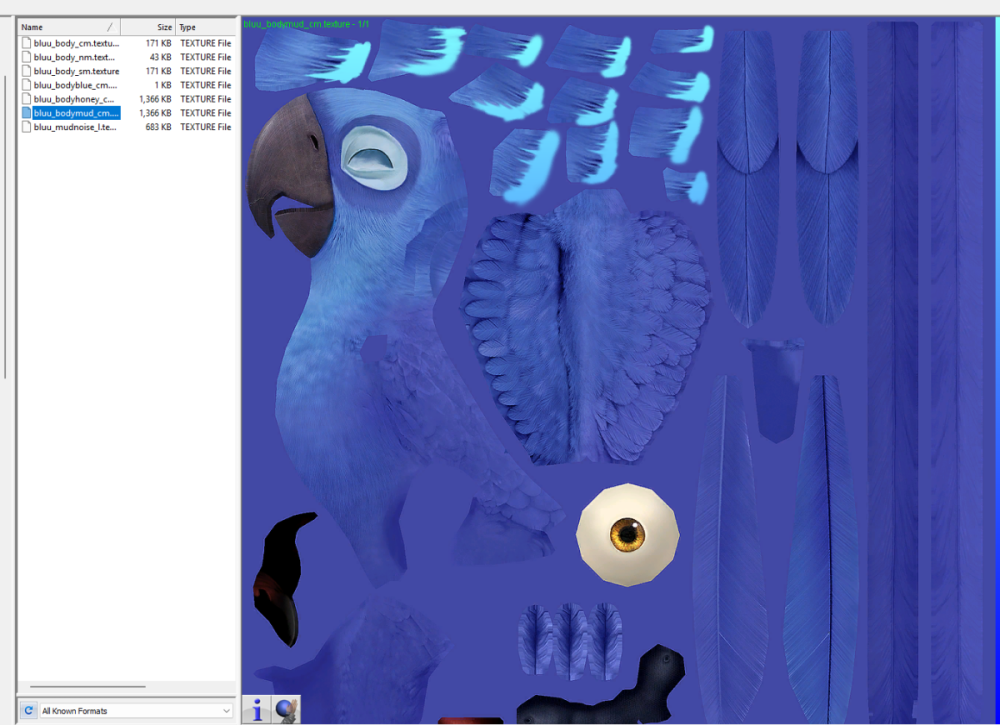Select the file bluu_body_sm.texture

[x=77, y=71]
